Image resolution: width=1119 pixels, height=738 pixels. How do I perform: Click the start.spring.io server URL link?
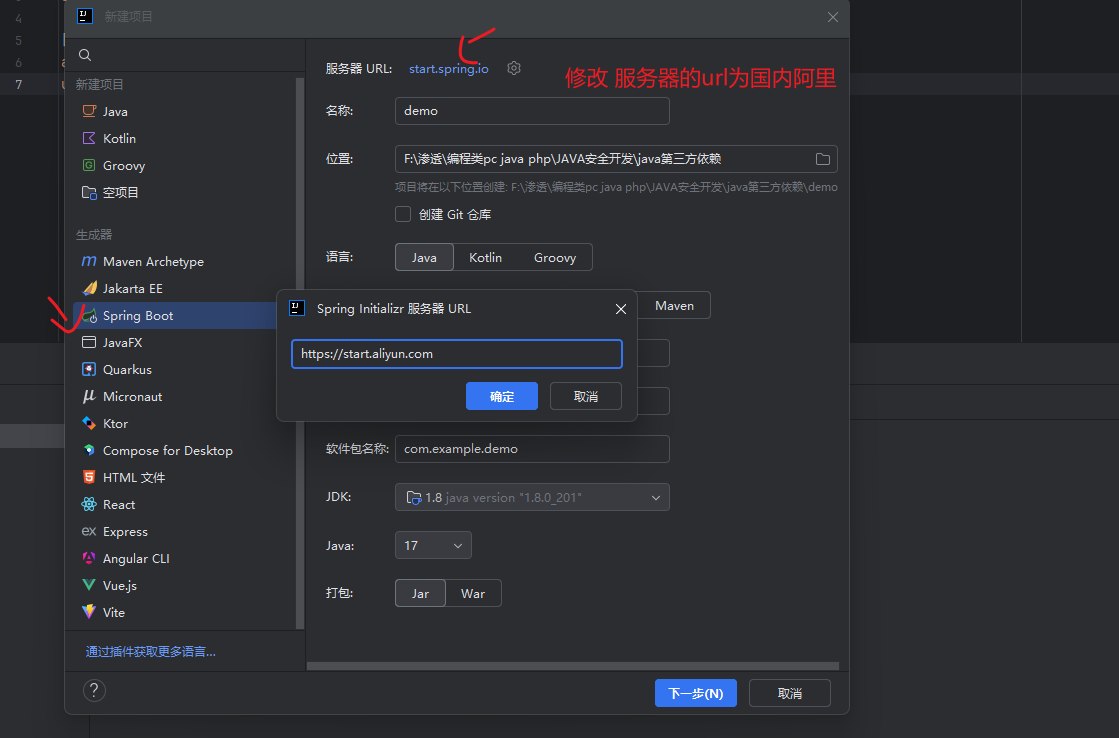click(x=449, y=69)
